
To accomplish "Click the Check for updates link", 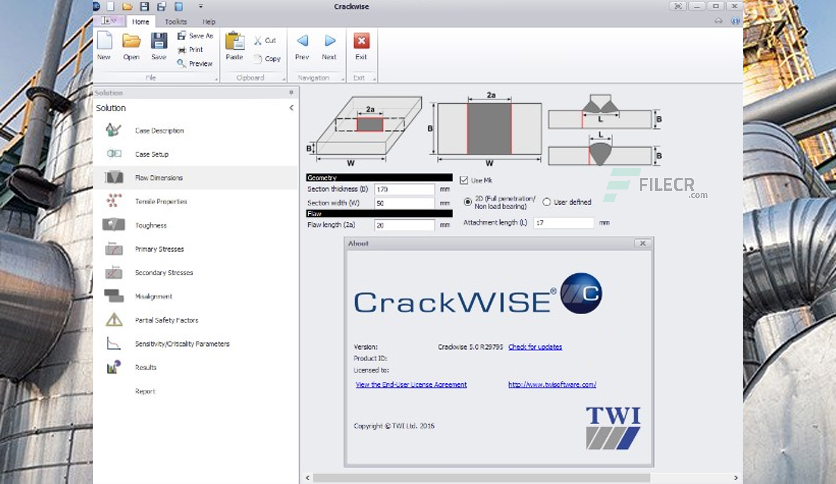I will click(535, 347).
